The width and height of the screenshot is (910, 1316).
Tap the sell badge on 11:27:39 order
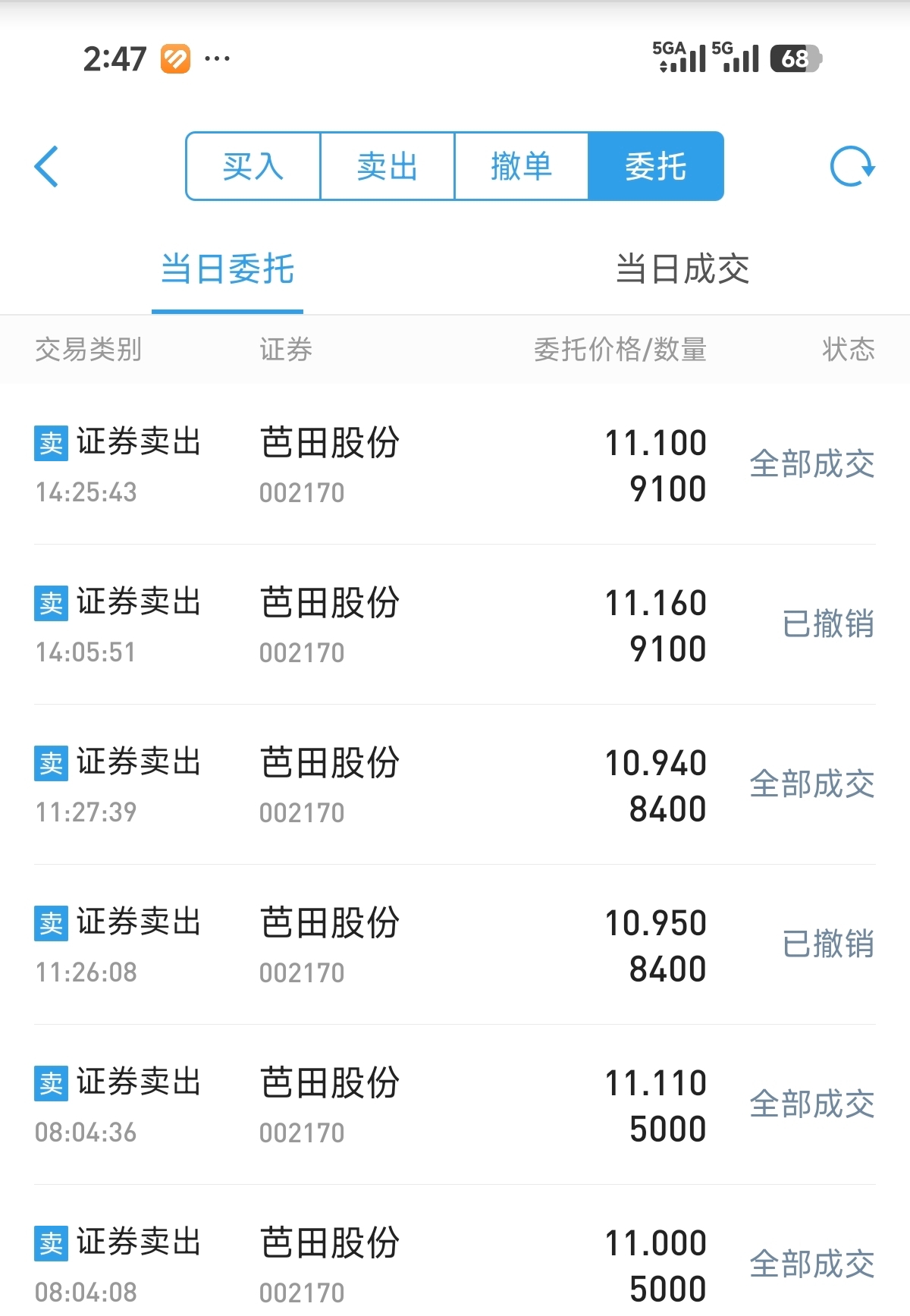[x=52, y=763]
